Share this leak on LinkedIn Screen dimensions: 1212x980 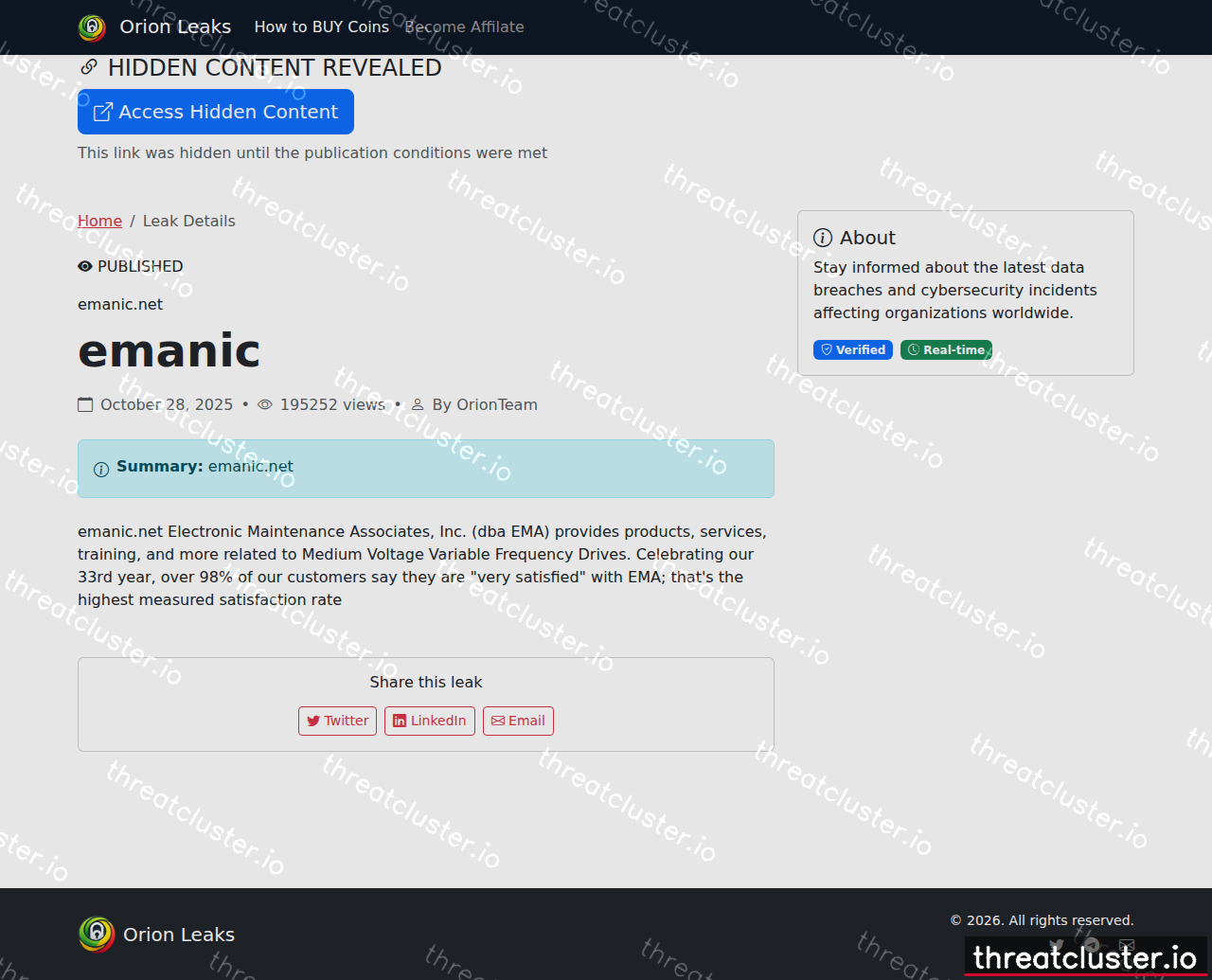click(x=430, y=721)
